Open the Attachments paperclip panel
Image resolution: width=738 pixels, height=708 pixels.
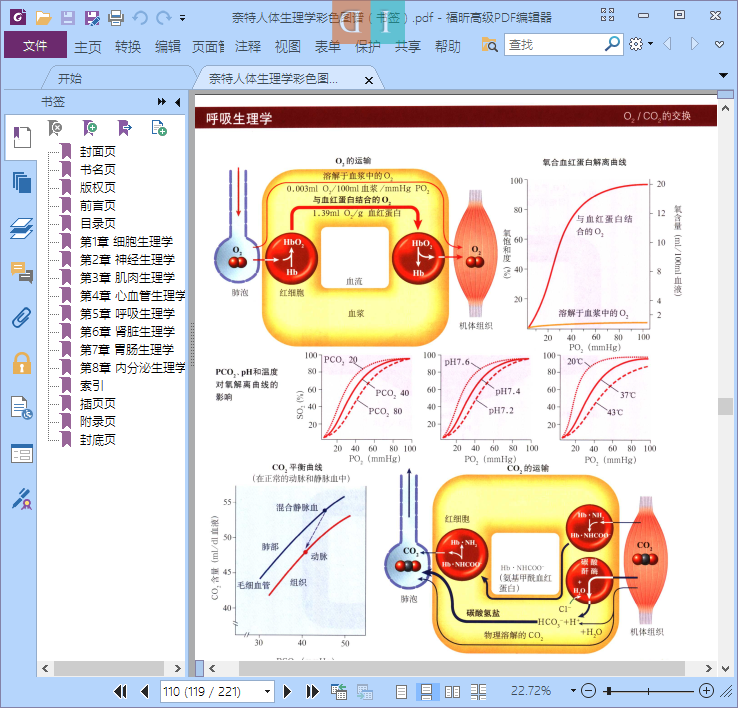coord(22,318)
